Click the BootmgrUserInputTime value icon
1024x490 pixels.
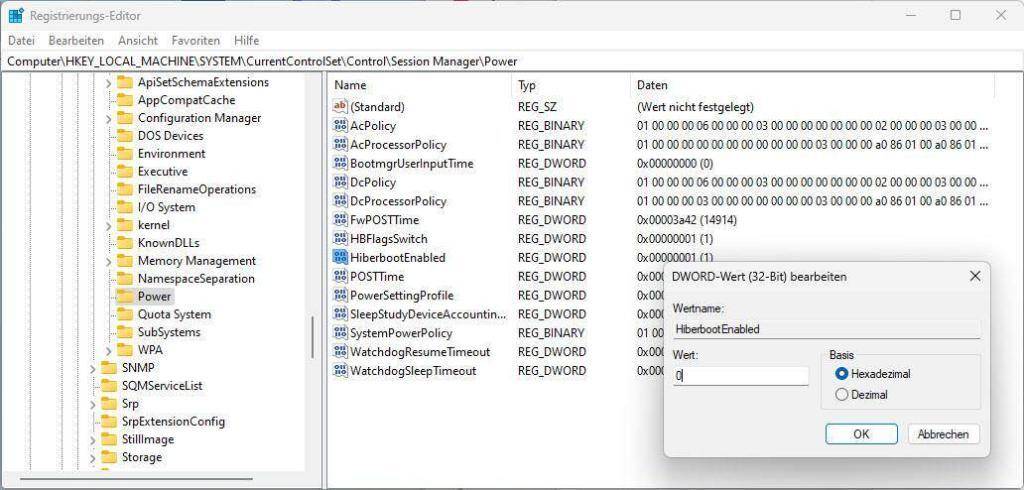[340, 163]
